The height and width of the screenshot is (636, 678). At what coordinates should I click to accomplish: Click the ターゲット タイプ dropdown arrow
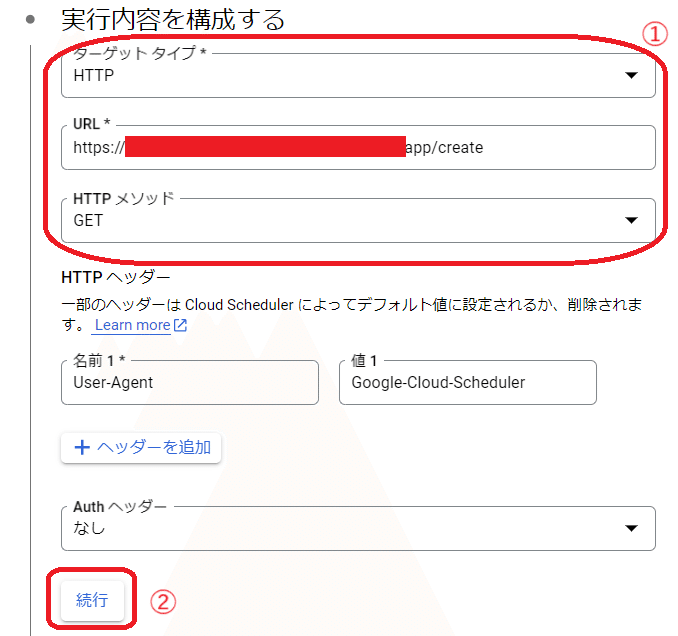[630, 75]
